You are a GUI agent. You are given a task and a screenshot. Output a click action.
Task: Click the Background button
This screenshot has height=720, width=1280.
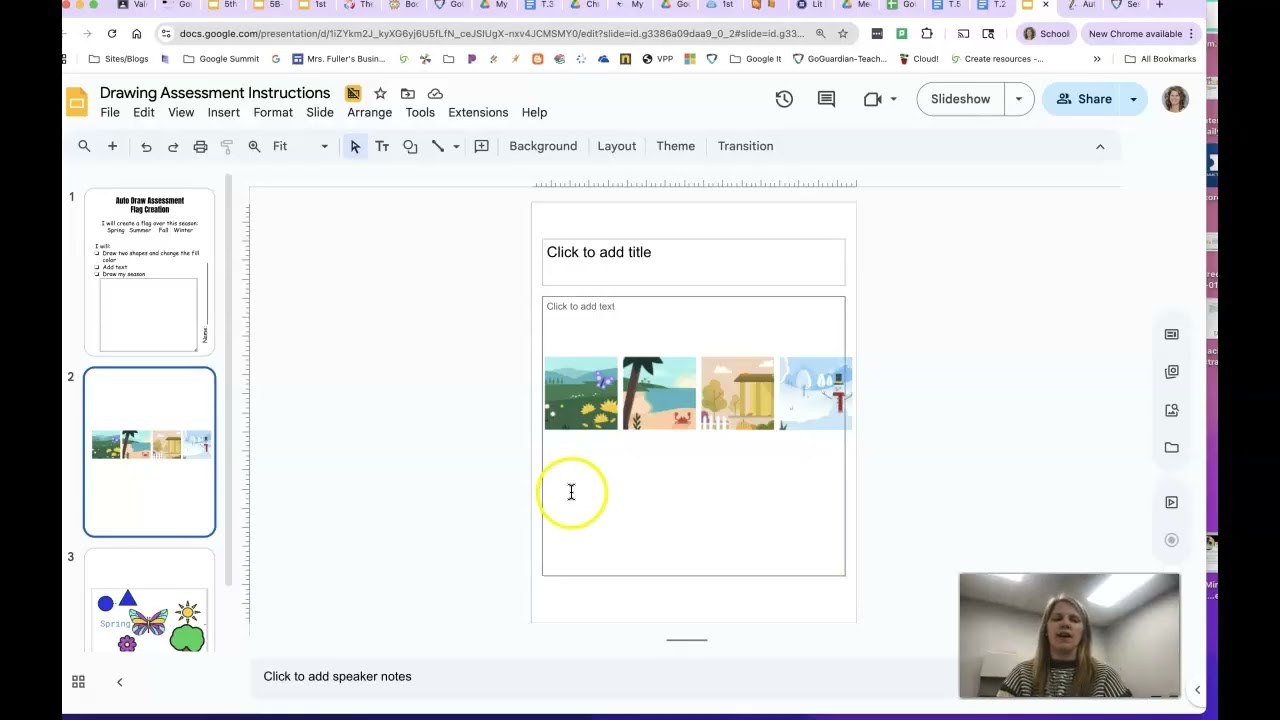click(543, 146)
